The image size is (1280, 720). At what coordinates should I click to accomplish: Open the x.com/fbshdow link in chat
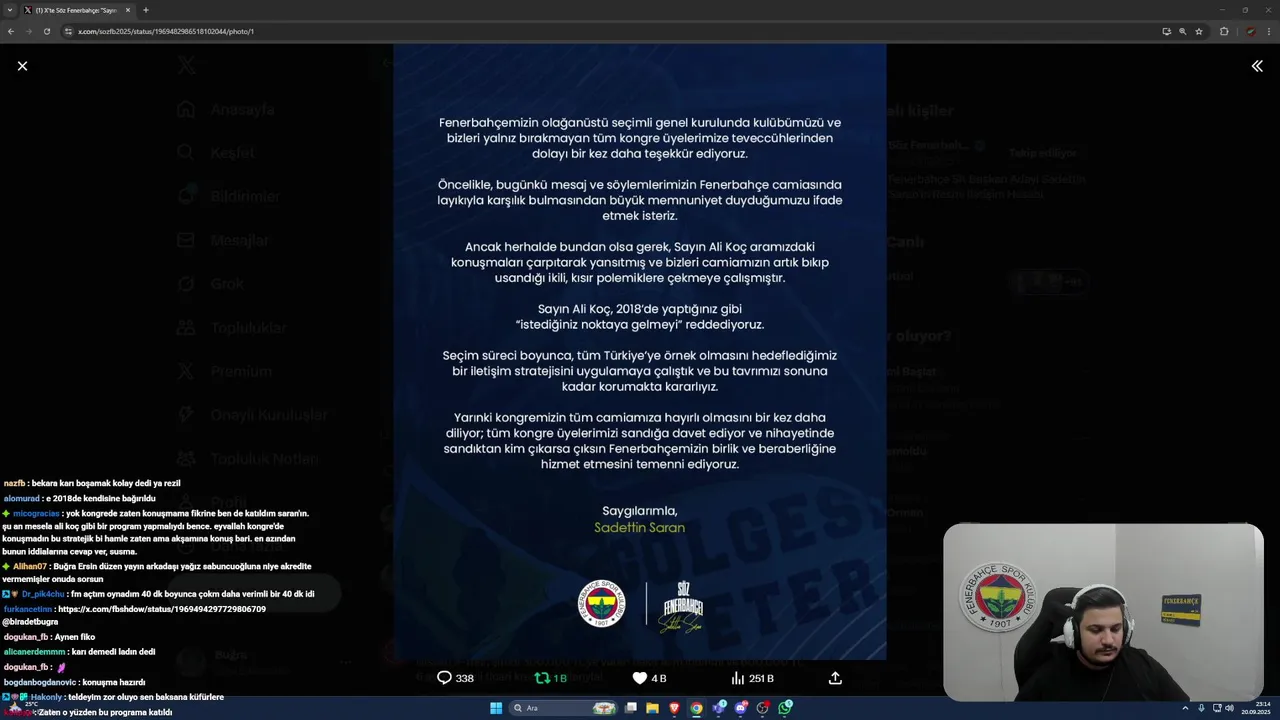click(162, 609)
